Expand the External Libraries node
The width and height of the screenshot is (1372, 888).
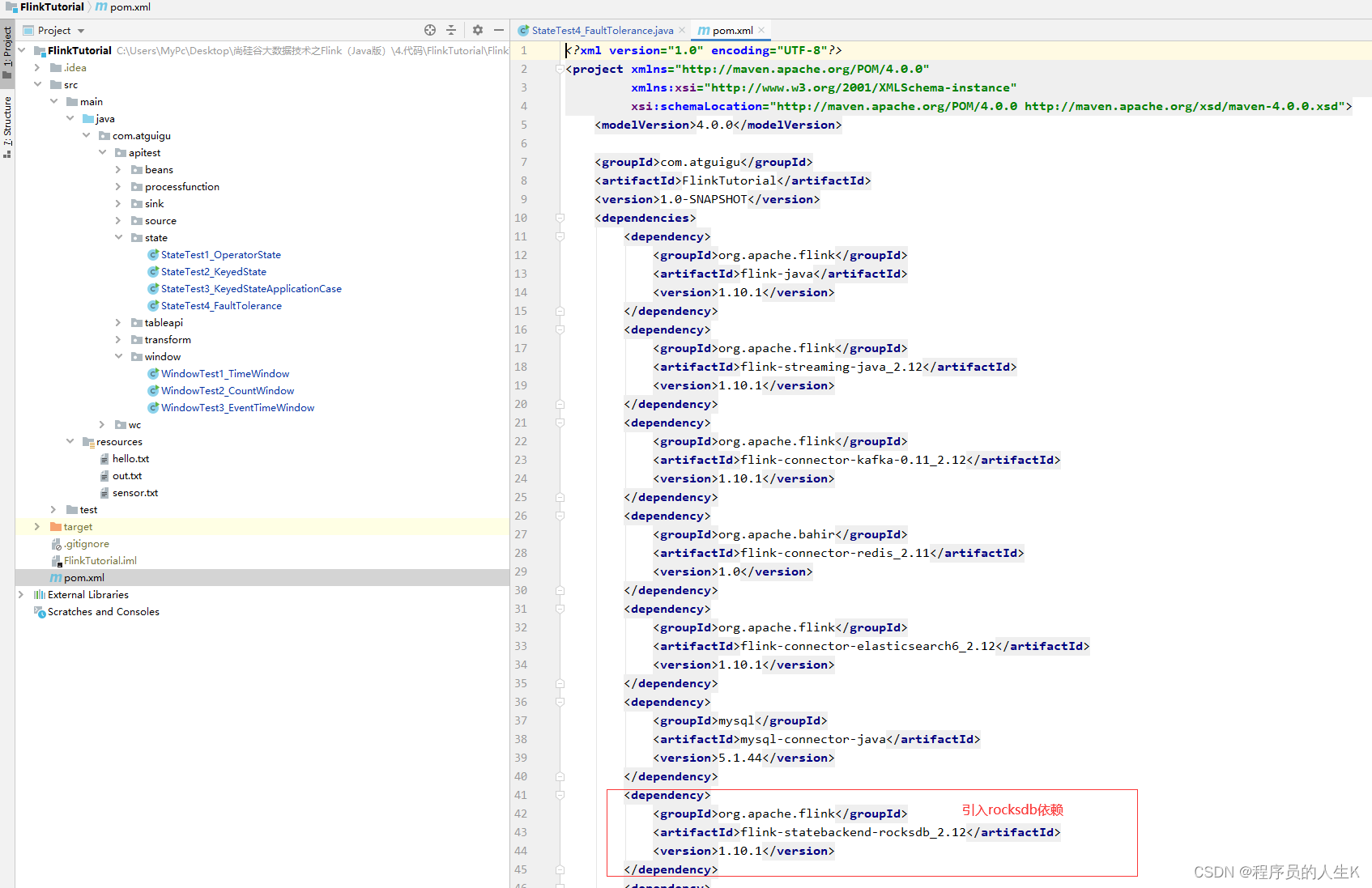21,595
